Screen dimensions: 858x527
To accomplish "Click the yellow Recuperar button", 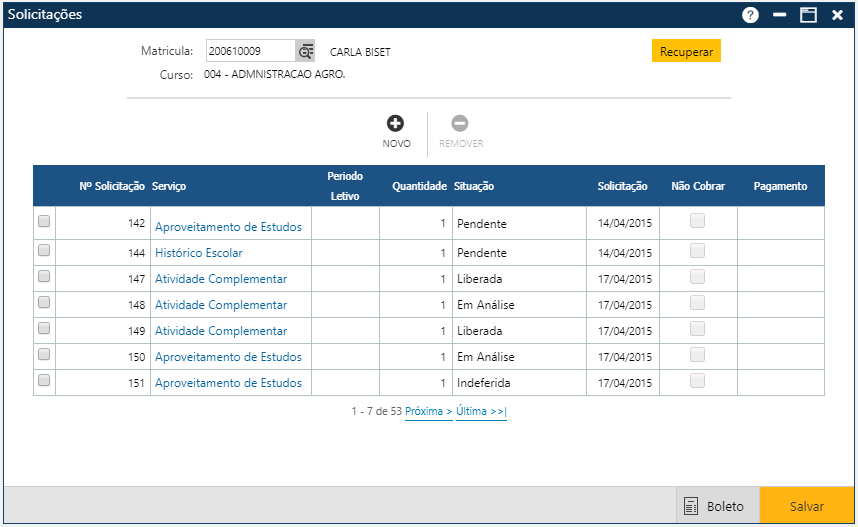I will [x=686, y=51].
